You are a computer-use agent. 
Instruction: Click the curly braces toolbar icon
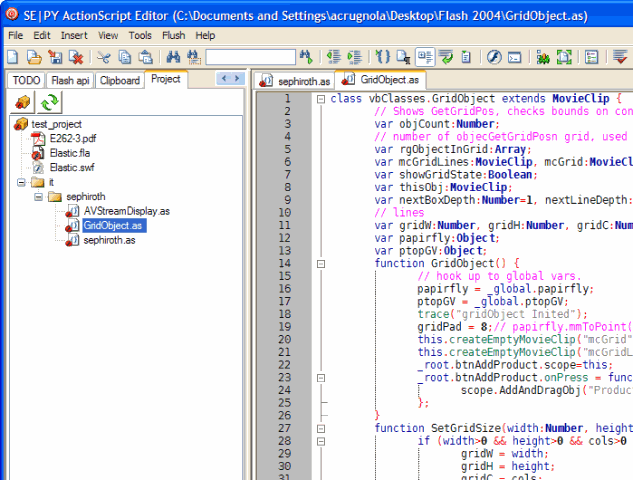pyautogui.click(x=382, y=57)
